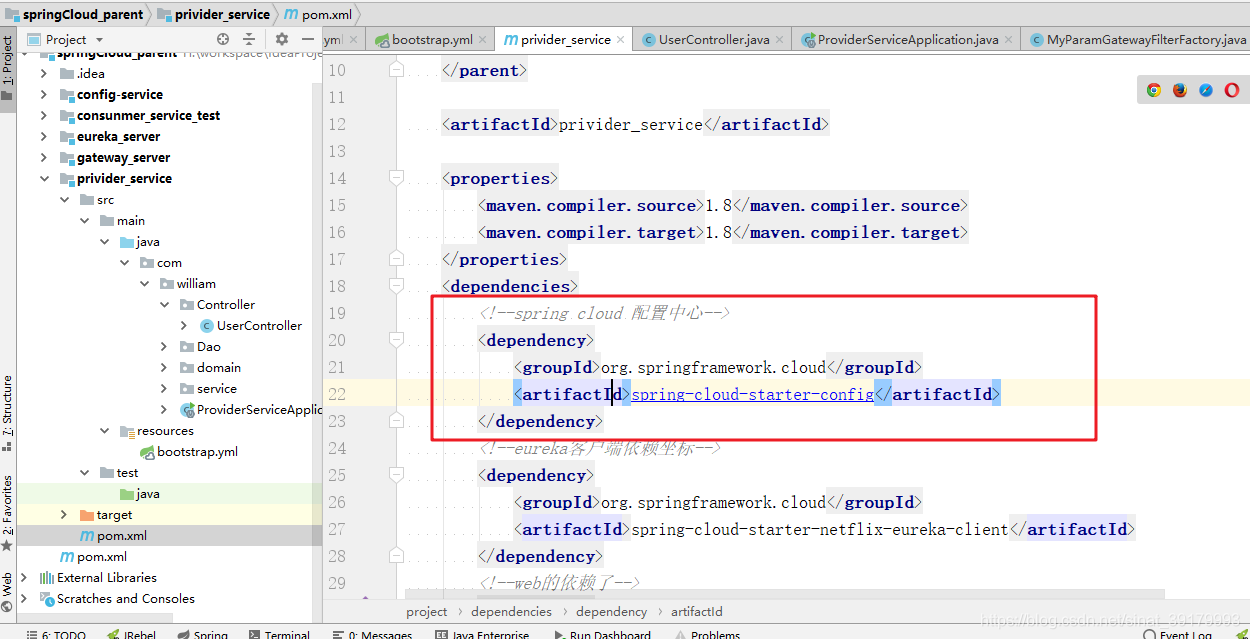Click 'dependencies' in the XML breadcrumb
The width and height of the screenshot is (1250, 639).
click(x=511, y=611)
